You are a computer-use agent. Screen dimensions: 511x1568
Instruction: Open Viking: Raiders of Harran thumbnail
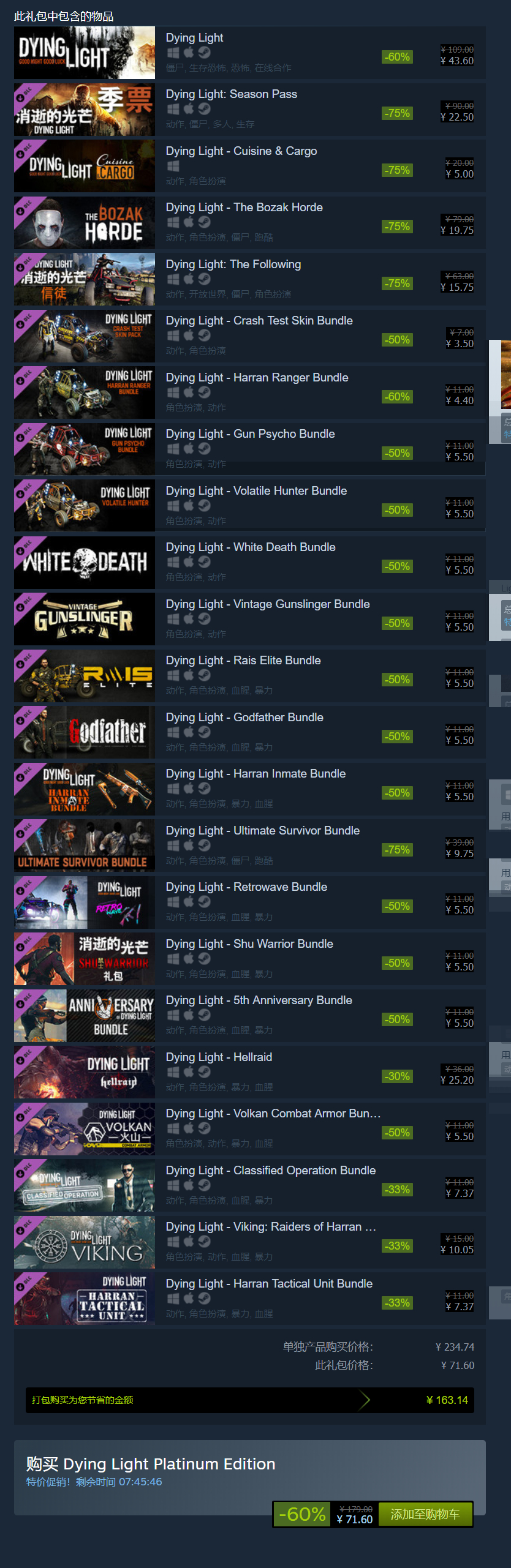(x=85, y=1242)
